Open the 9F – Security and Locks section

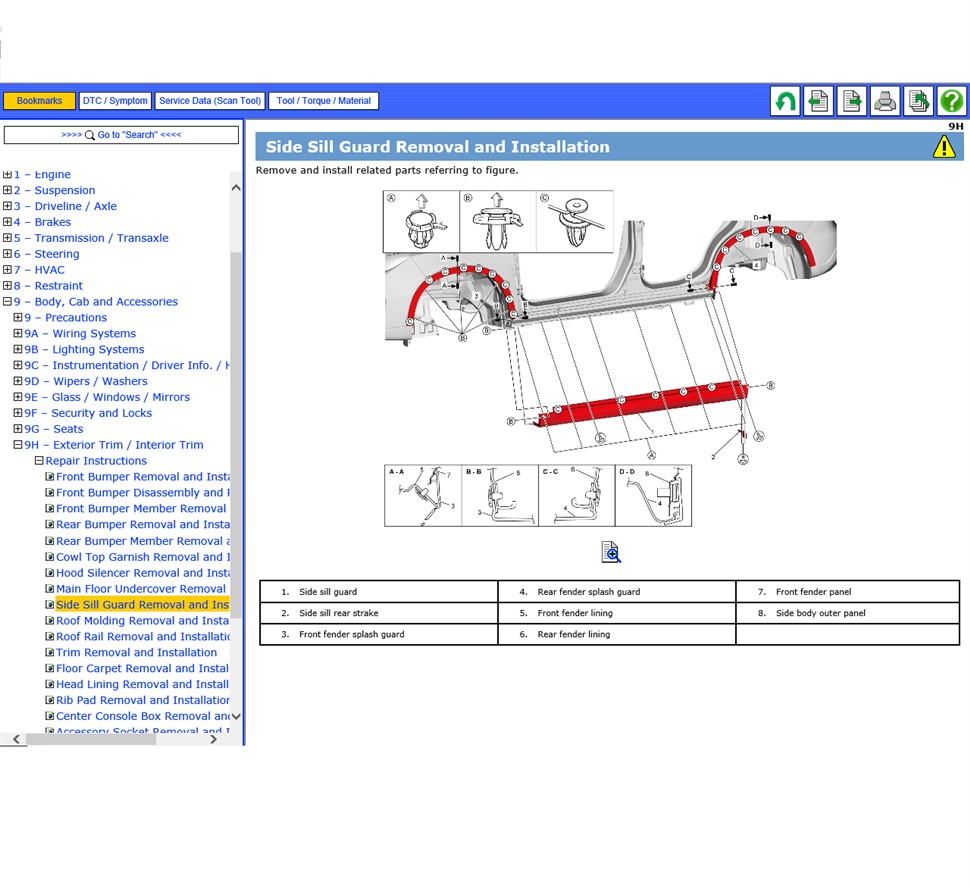[x=88, y=413]
